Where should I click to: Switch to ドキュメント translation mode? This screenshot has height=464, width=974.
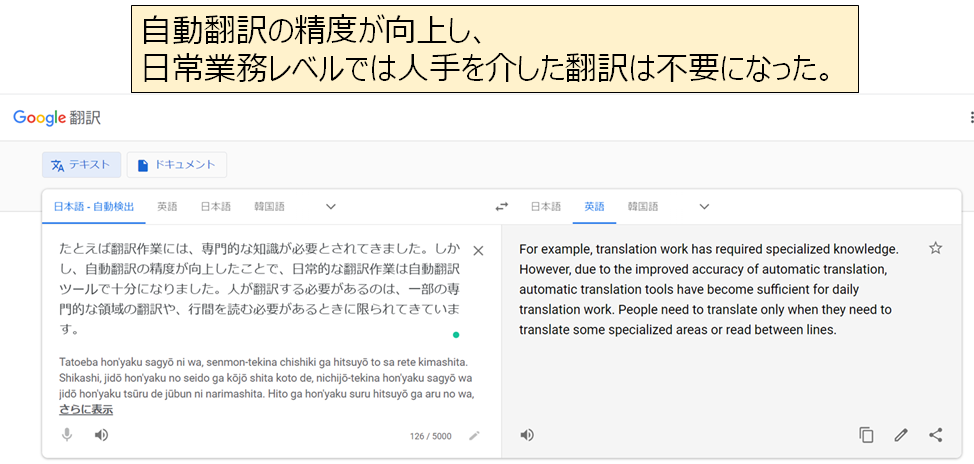coord(177,165)
